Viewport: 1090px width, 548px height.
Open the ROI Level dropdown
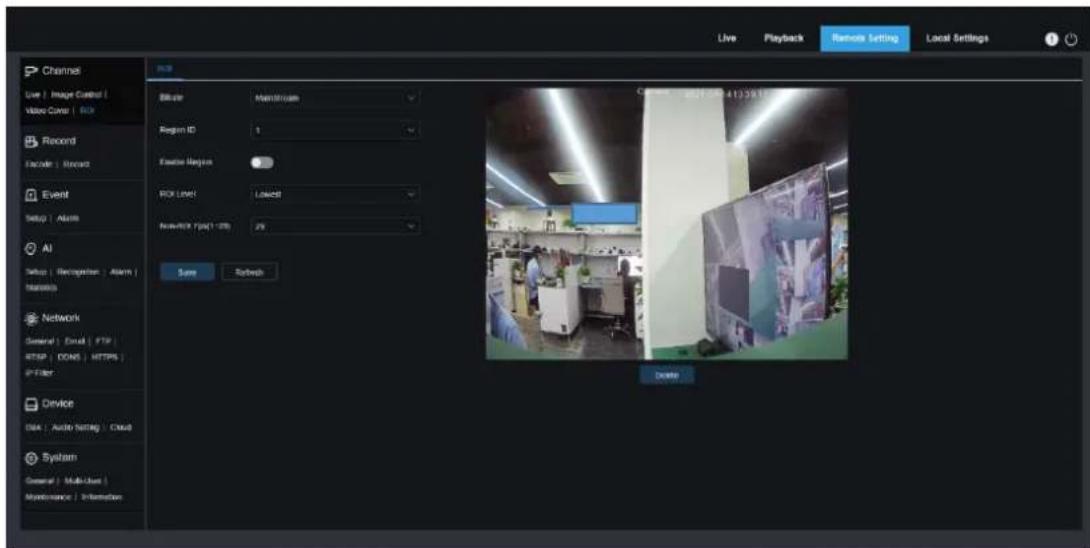[335, 194]
